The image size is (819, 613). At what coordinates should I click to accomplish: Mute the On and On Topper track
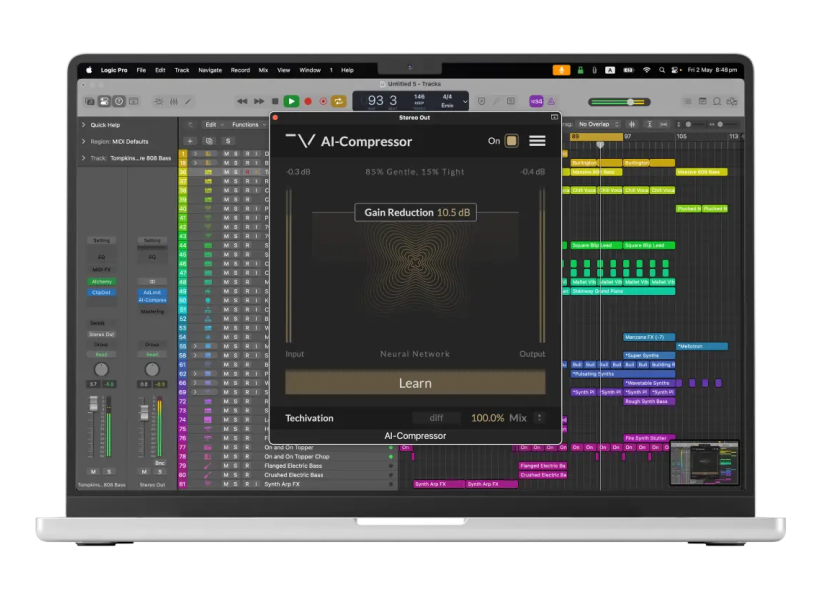click(x=226, y=447)
